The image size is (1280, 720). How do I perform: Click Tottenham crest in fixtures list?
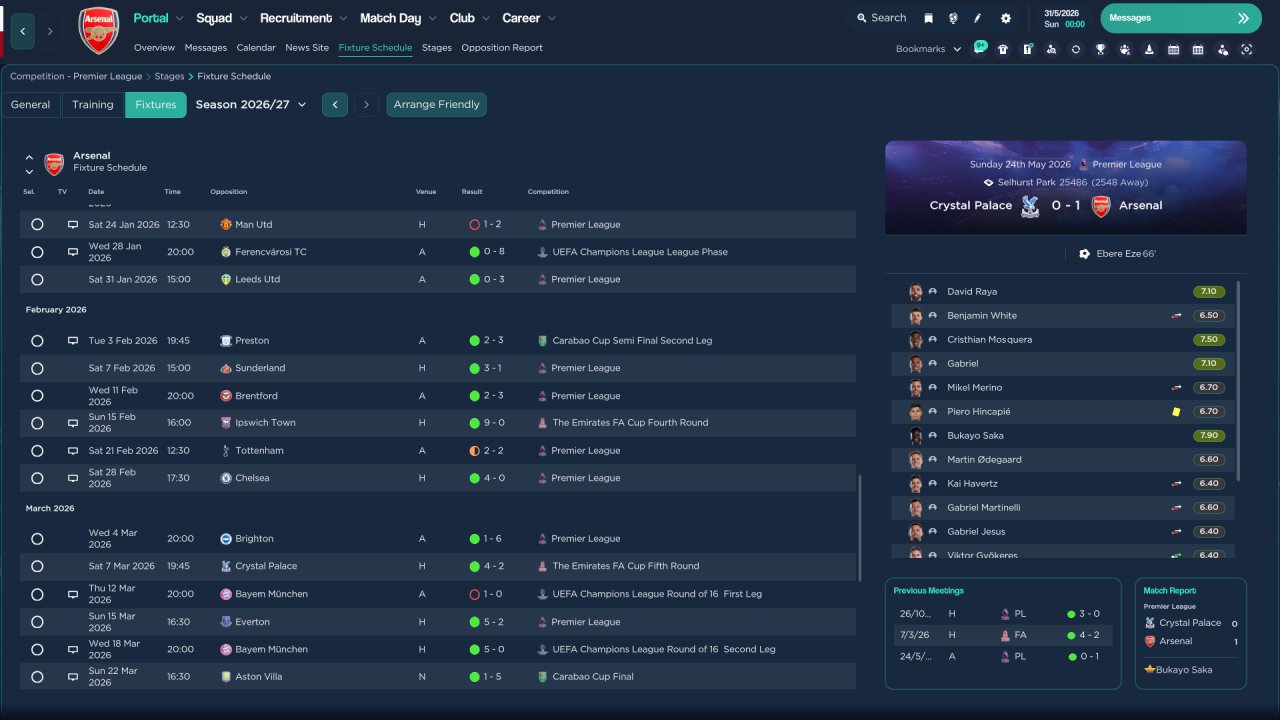pyautogui.click(x=226, y=451)
